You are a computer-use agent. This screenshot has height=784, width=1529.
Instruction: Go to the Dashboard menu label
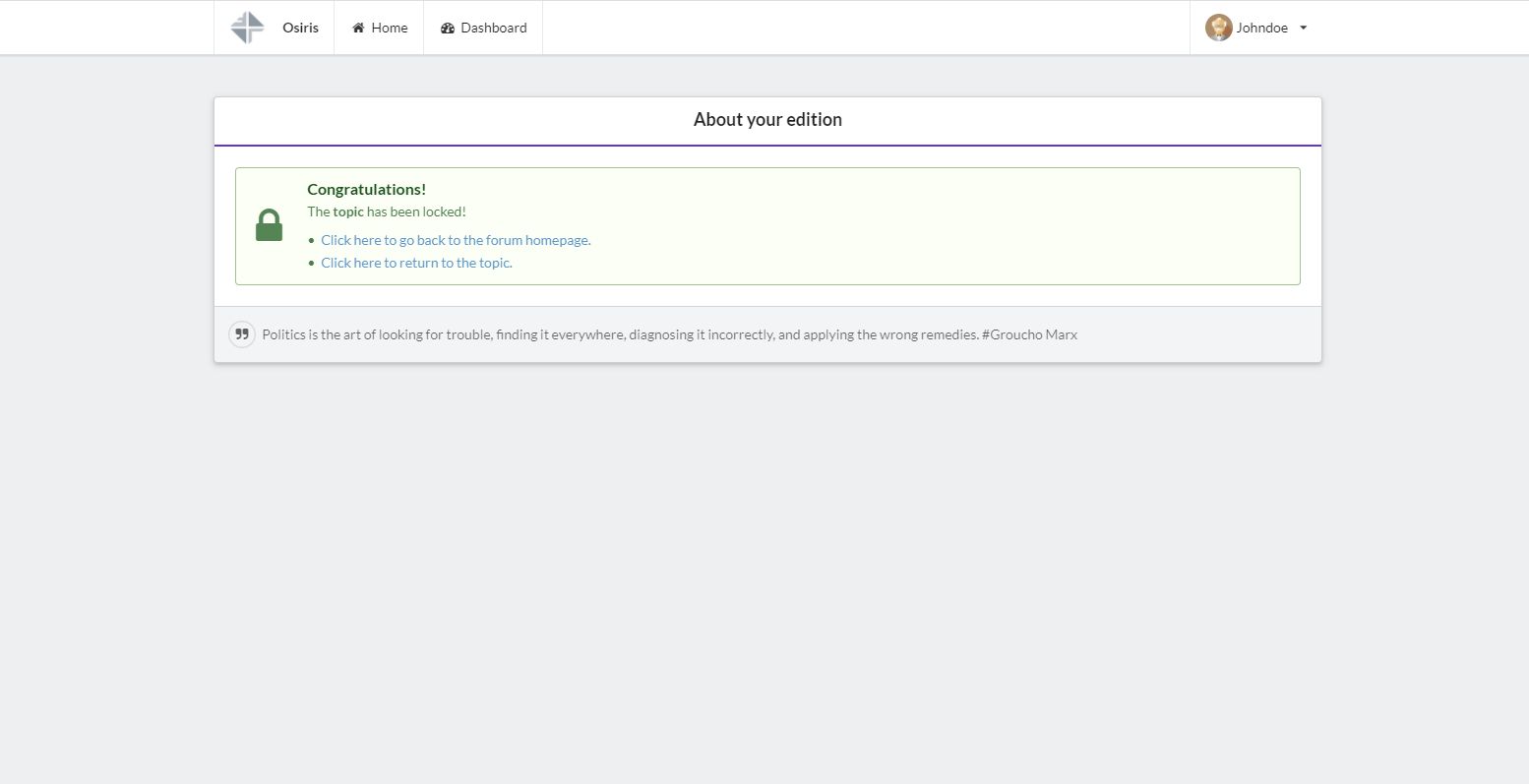tap(494, 28)
